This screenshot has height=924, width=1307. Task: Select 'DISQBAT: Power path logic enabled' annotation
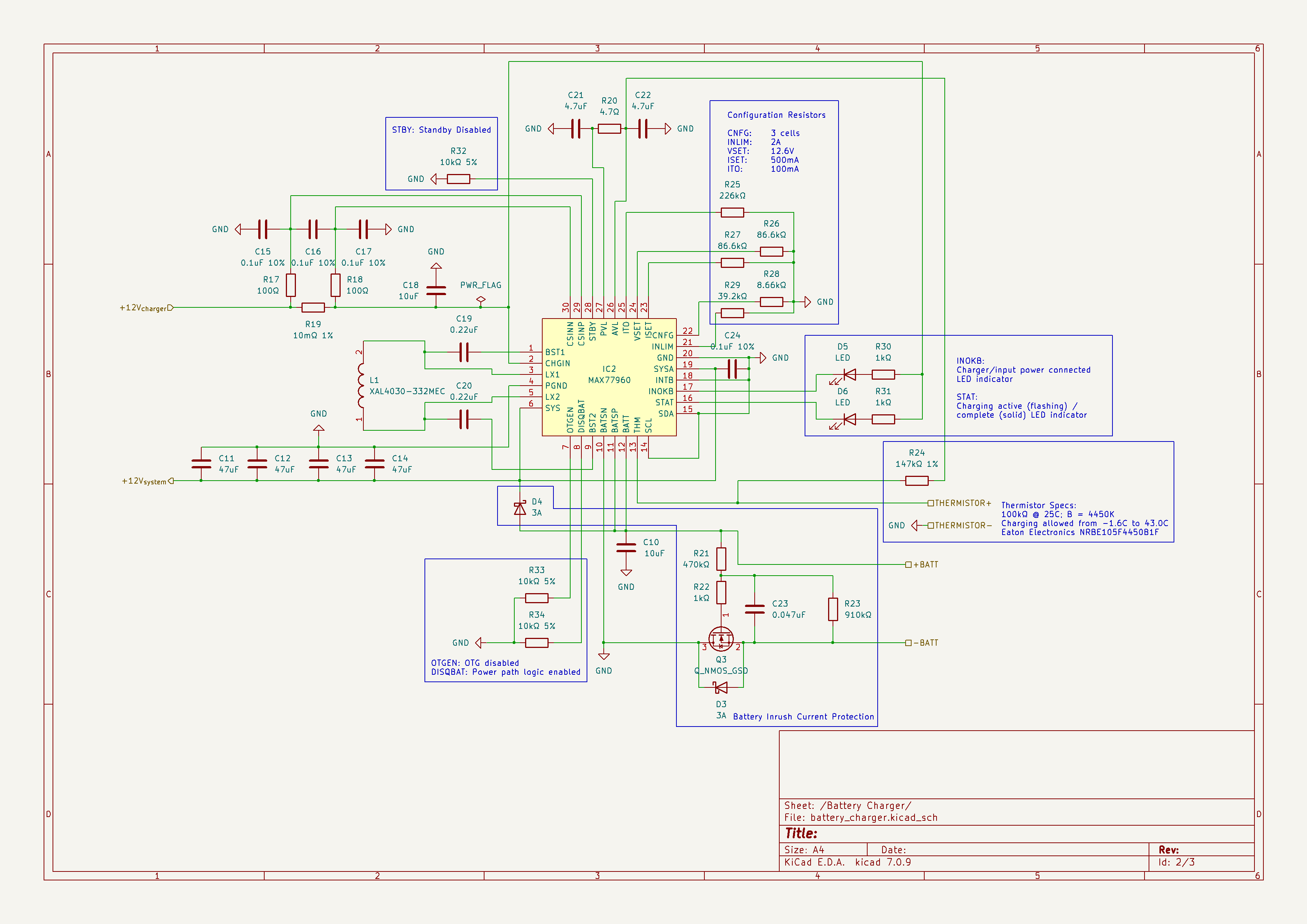(505, 672)
